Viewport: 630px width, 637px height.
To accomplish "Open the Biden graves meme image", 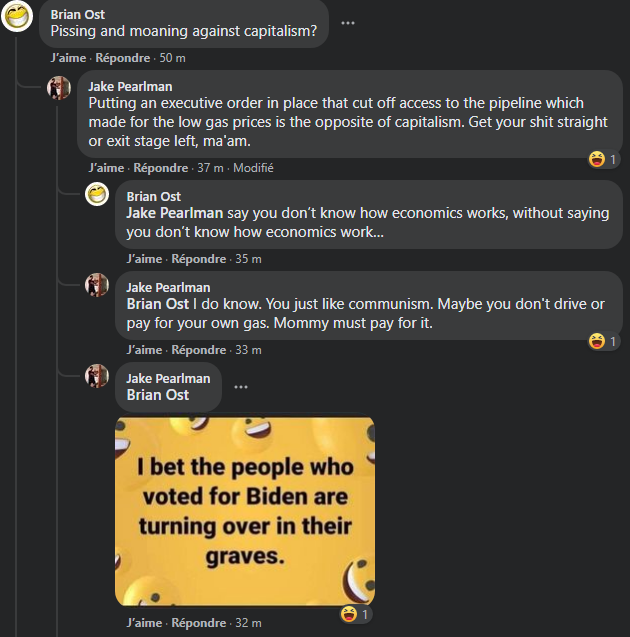I will [x=245, y=511].
